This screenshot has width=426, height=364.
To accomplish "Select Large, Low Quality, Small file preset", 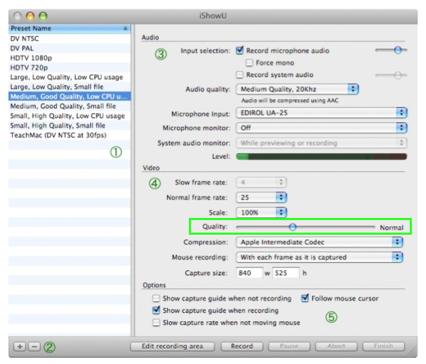I will pyautogui.click(x=69, y=87).
